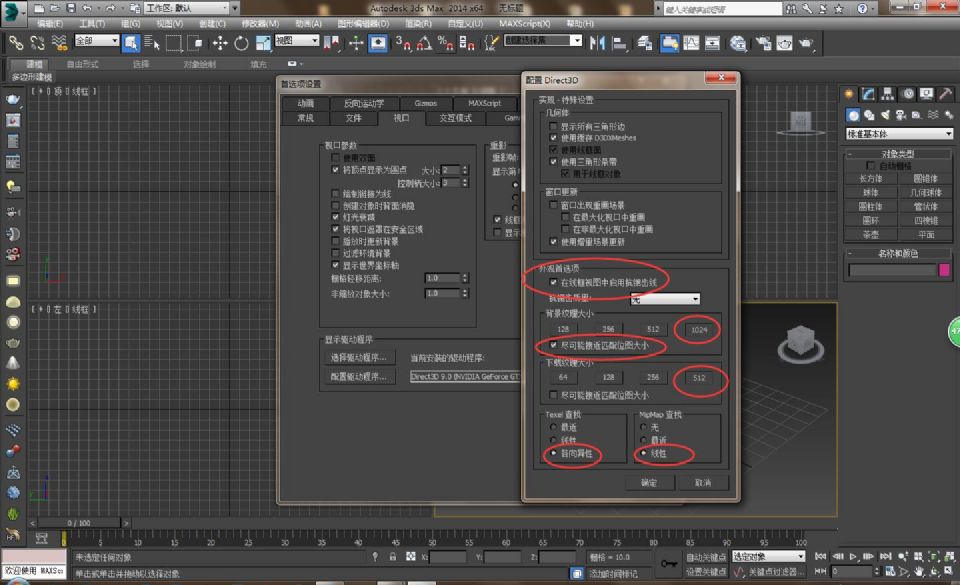
Task: Toggle 显示世界坐标轴 checkbox
Action: (336, 265)
